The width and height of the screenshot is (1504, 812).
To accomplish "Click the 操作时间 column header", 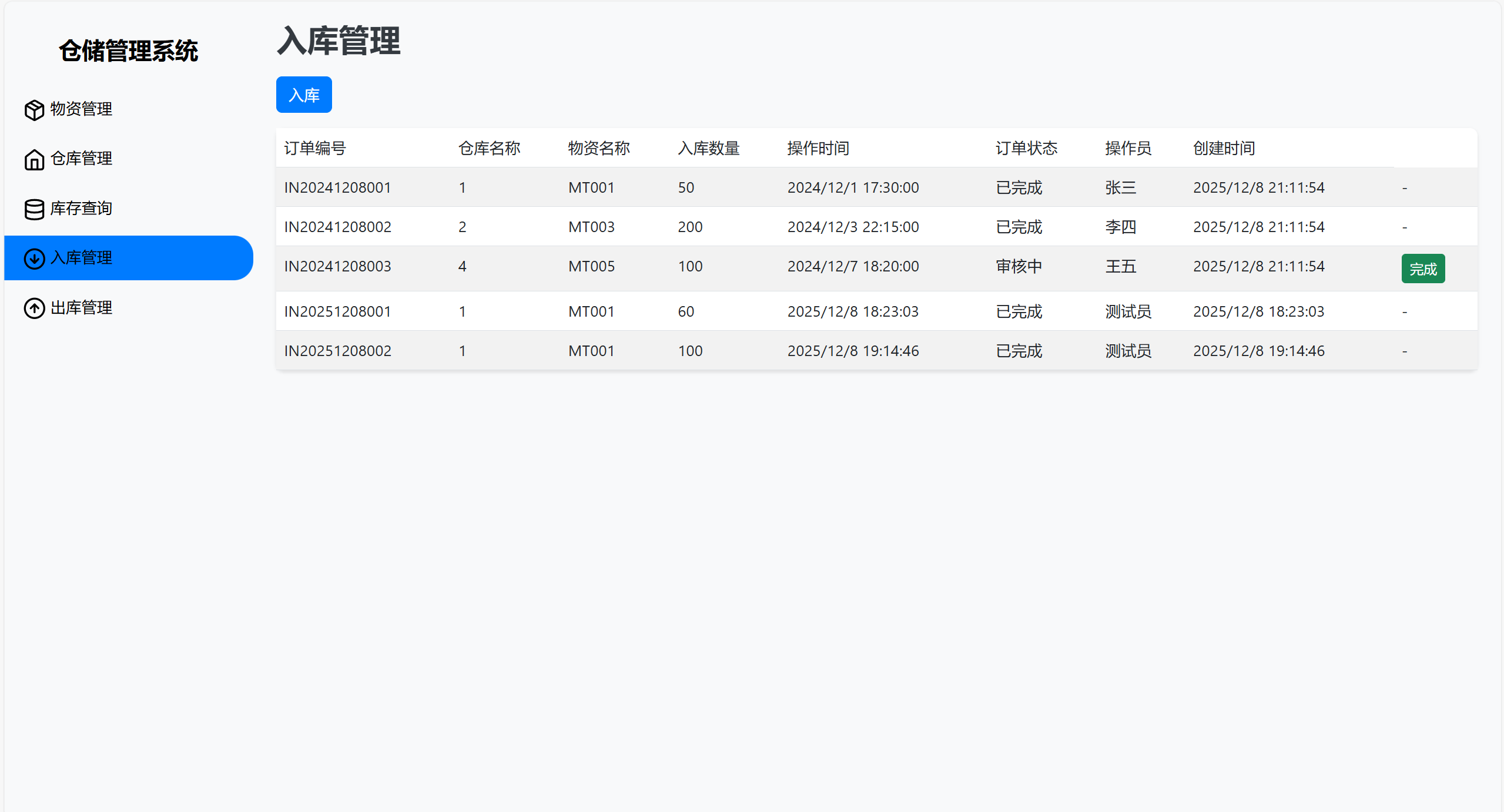I will [817, 149].
